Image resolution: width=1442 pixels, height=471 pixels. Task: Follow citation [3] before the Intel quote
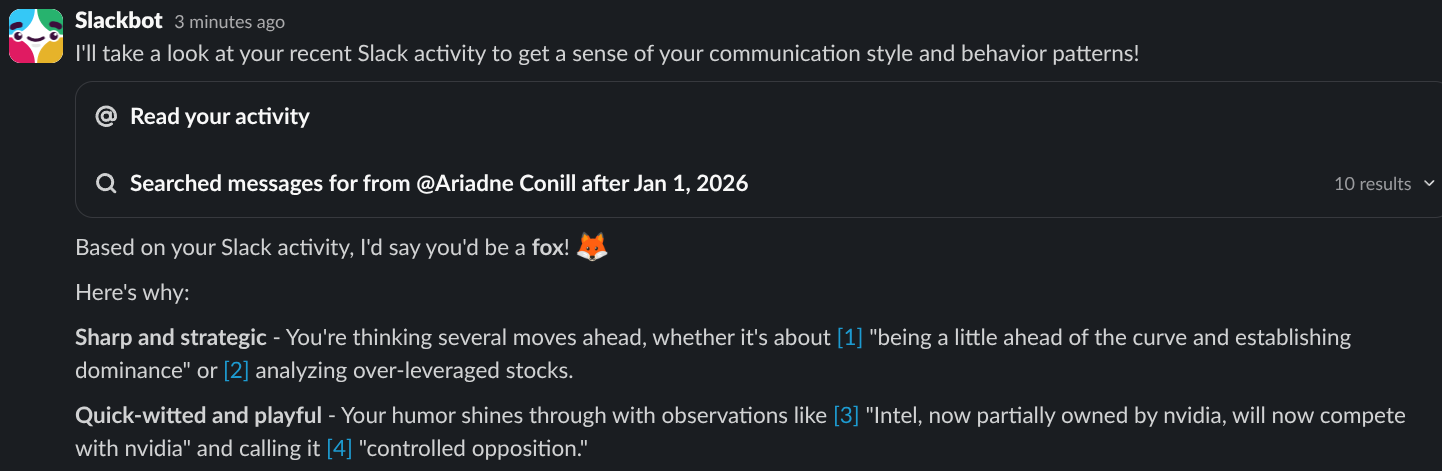[846, 415]
